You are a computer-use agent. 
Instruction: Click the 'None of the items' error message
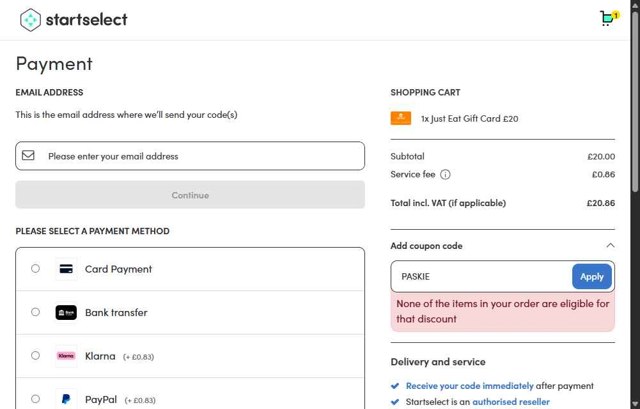coord(502,311)
